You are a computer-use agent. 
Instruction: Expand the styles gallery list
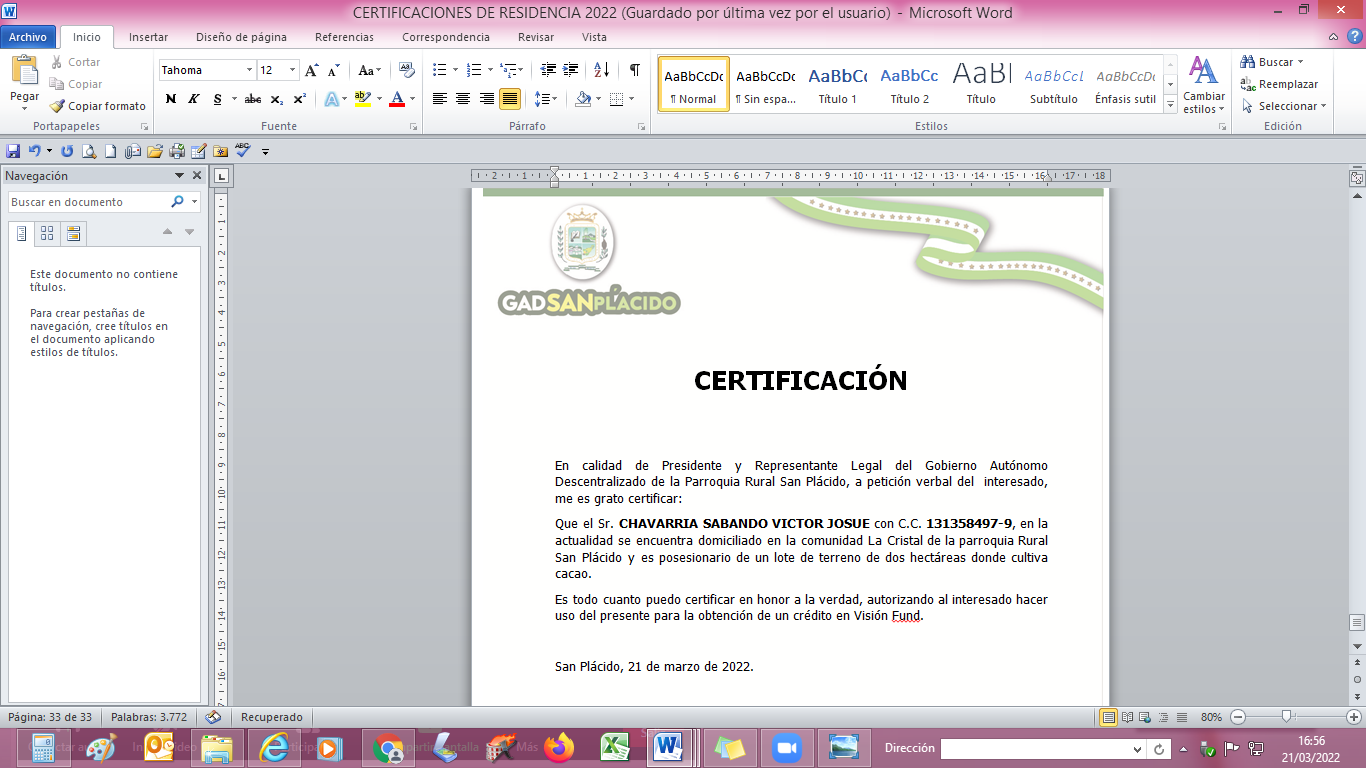(x=1170, y=105)
